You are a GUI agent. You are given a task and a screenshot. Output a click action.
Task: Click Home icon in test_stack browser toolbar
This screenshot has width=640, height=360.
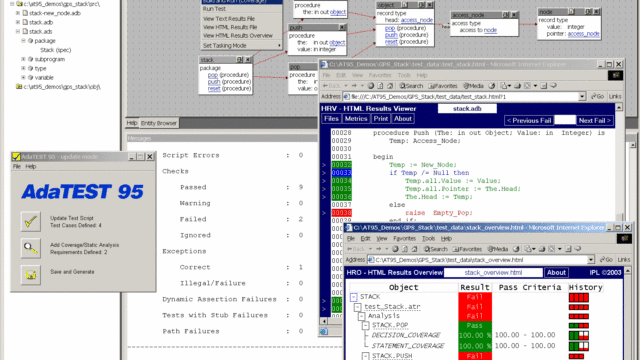(x=390, y=86)
